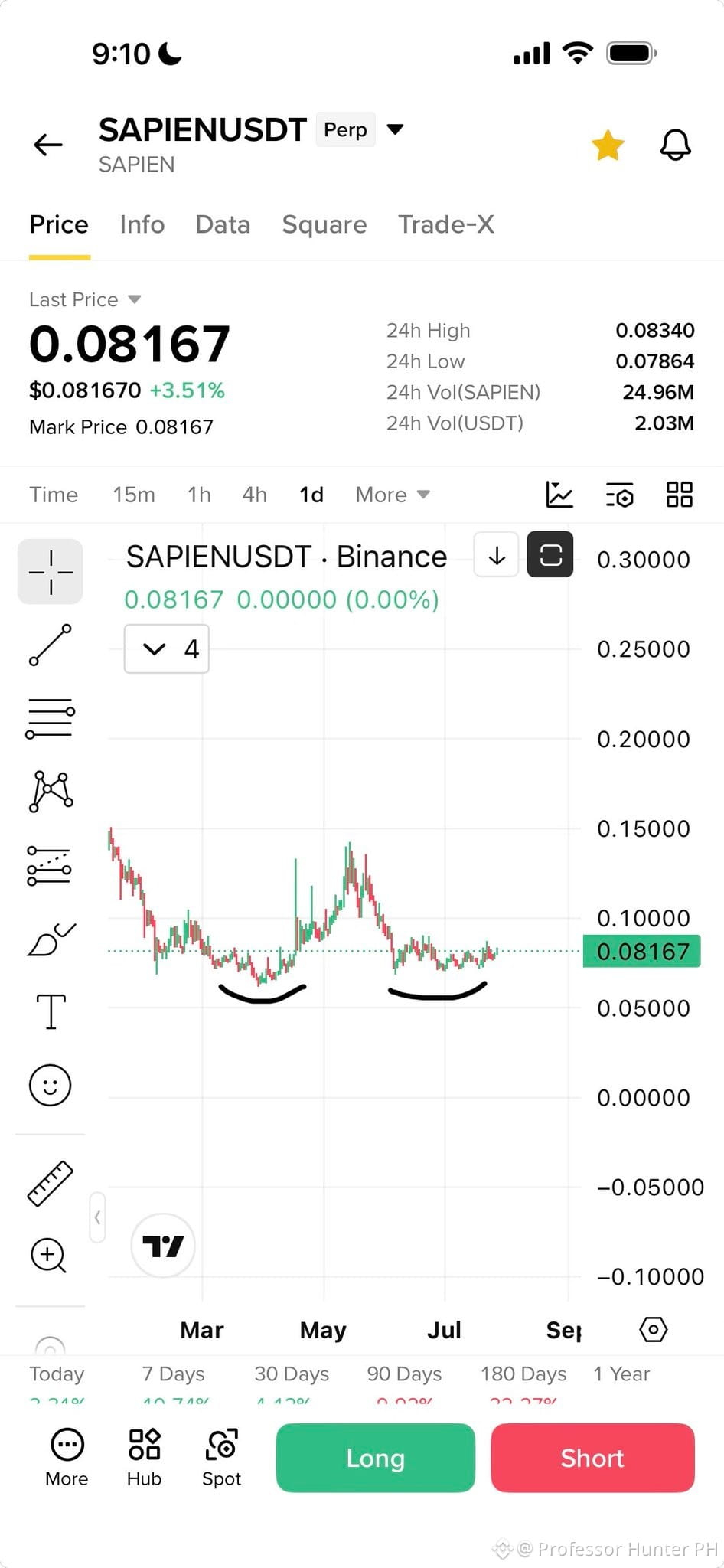Click the down arrow chart button
The width and height of the screenshot is (724, 1568).
point(497,554)
